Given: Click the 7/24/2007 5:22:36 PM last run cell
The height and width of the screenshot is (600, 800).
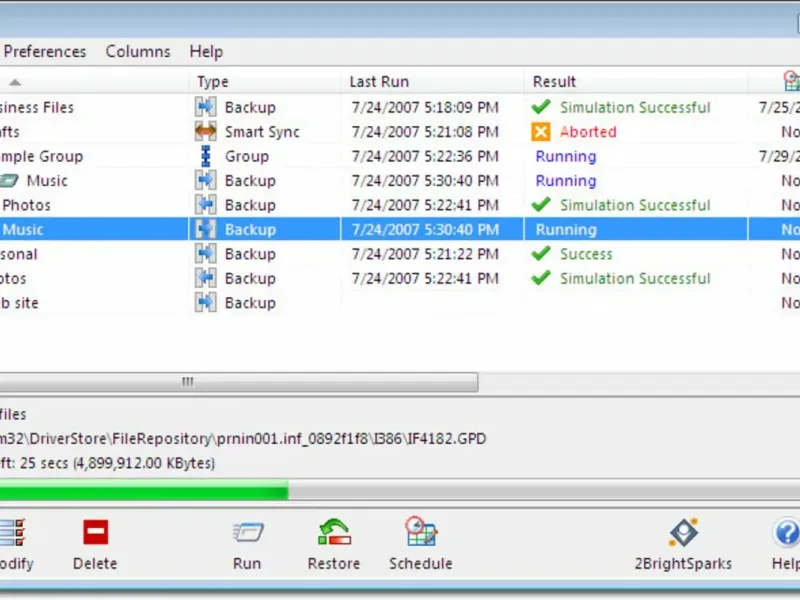Looking at the screenshot, I should pyautogui.click(x=425, y=156).
